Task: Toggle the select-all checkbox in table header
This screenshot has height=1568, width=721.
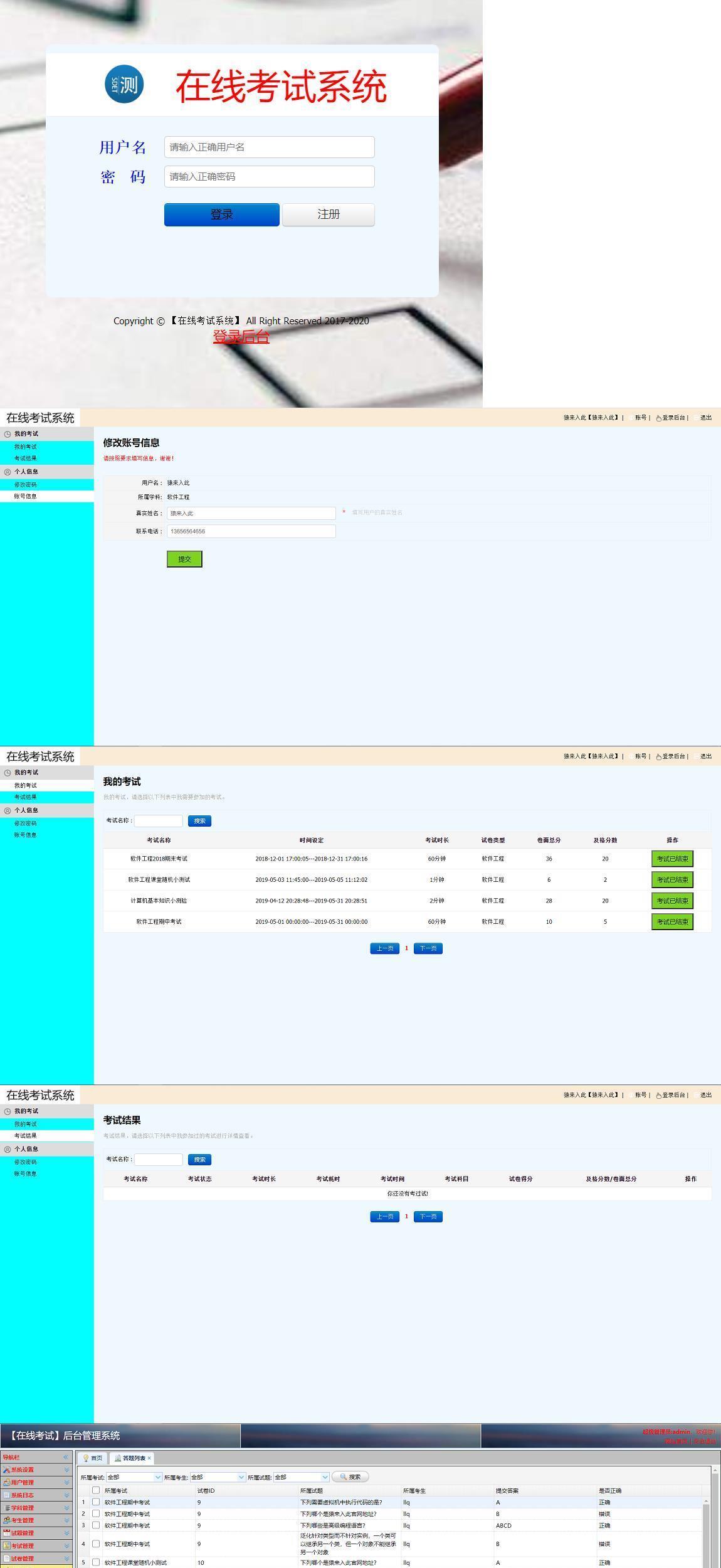Action: (x=96, y=1490)
